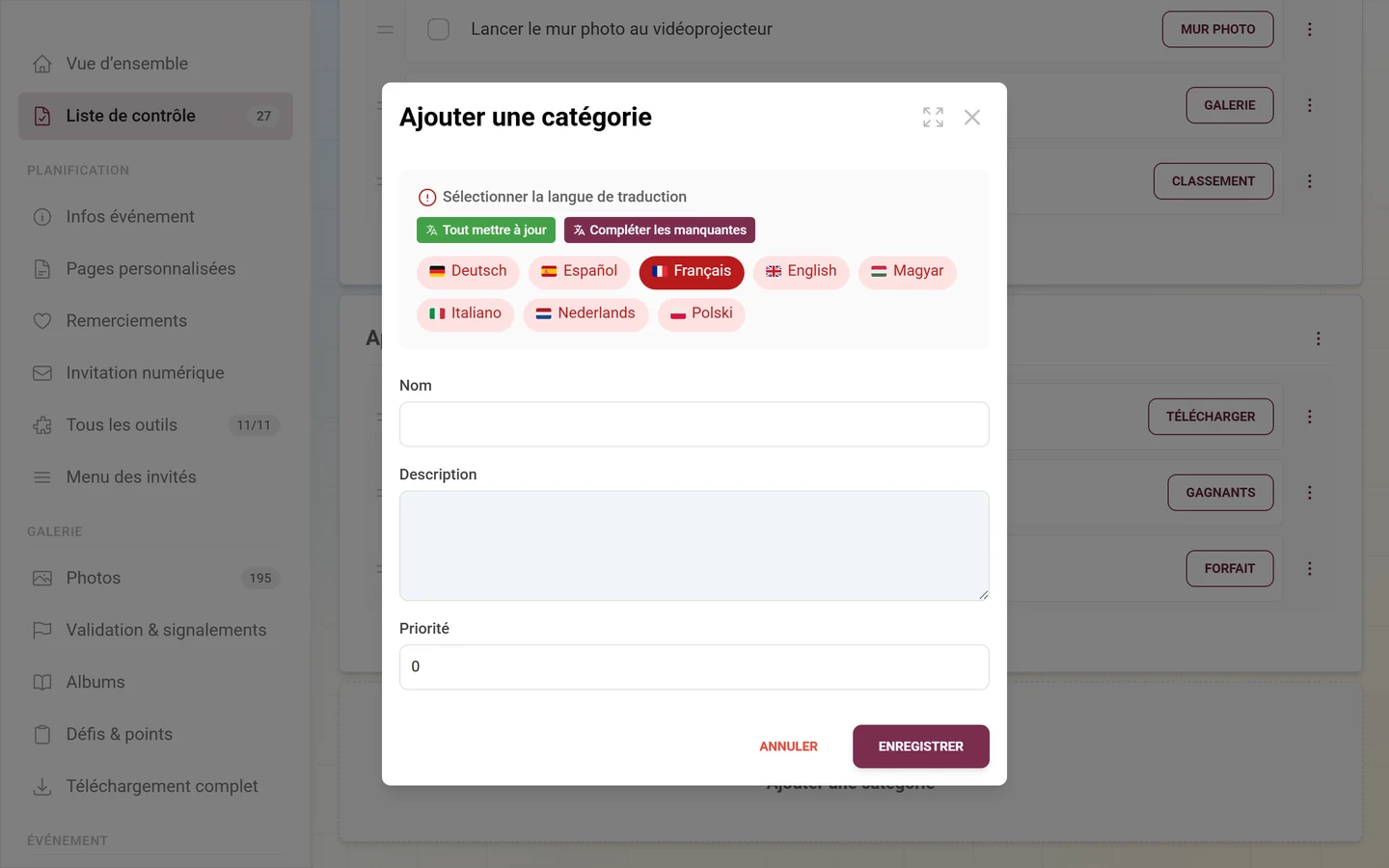Click ENREGISTRER to save category
This screenshot has width=1389, height=868.
point(921,747)
